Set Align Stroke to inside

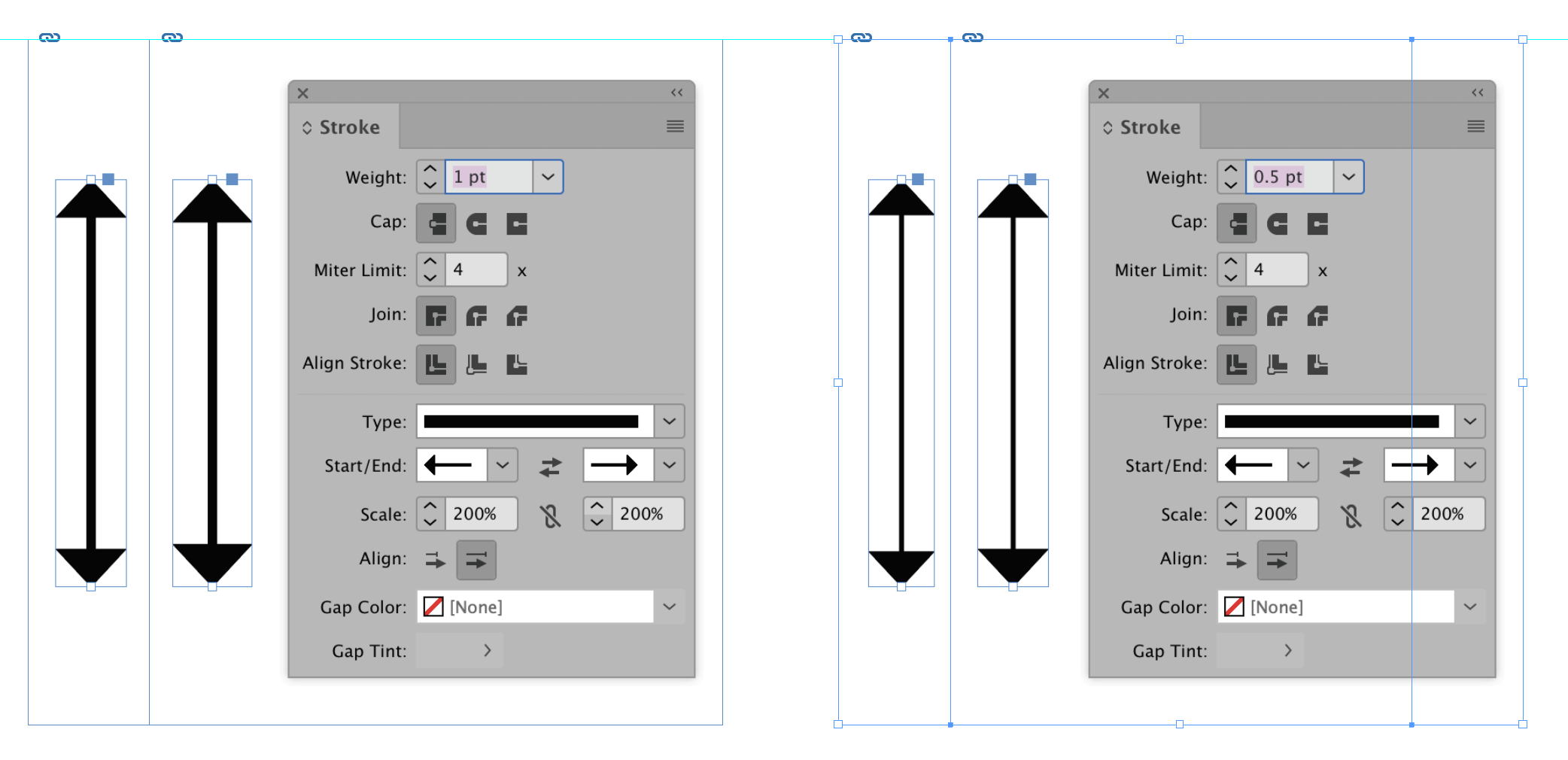pos(476,363)
